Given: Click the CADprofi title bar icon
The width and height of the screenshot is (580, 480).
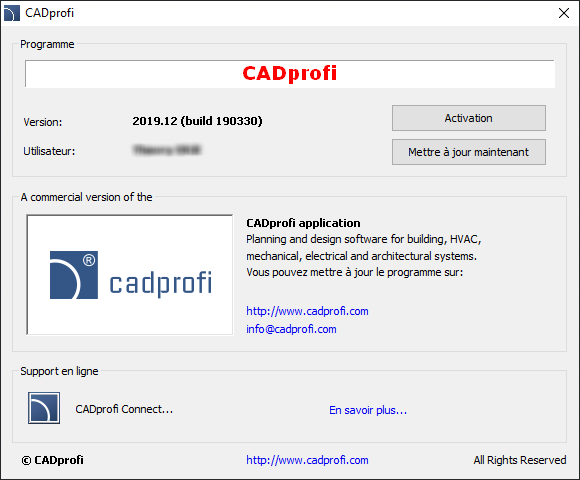Looking at the screenshot, I should (x=11, y=13).
